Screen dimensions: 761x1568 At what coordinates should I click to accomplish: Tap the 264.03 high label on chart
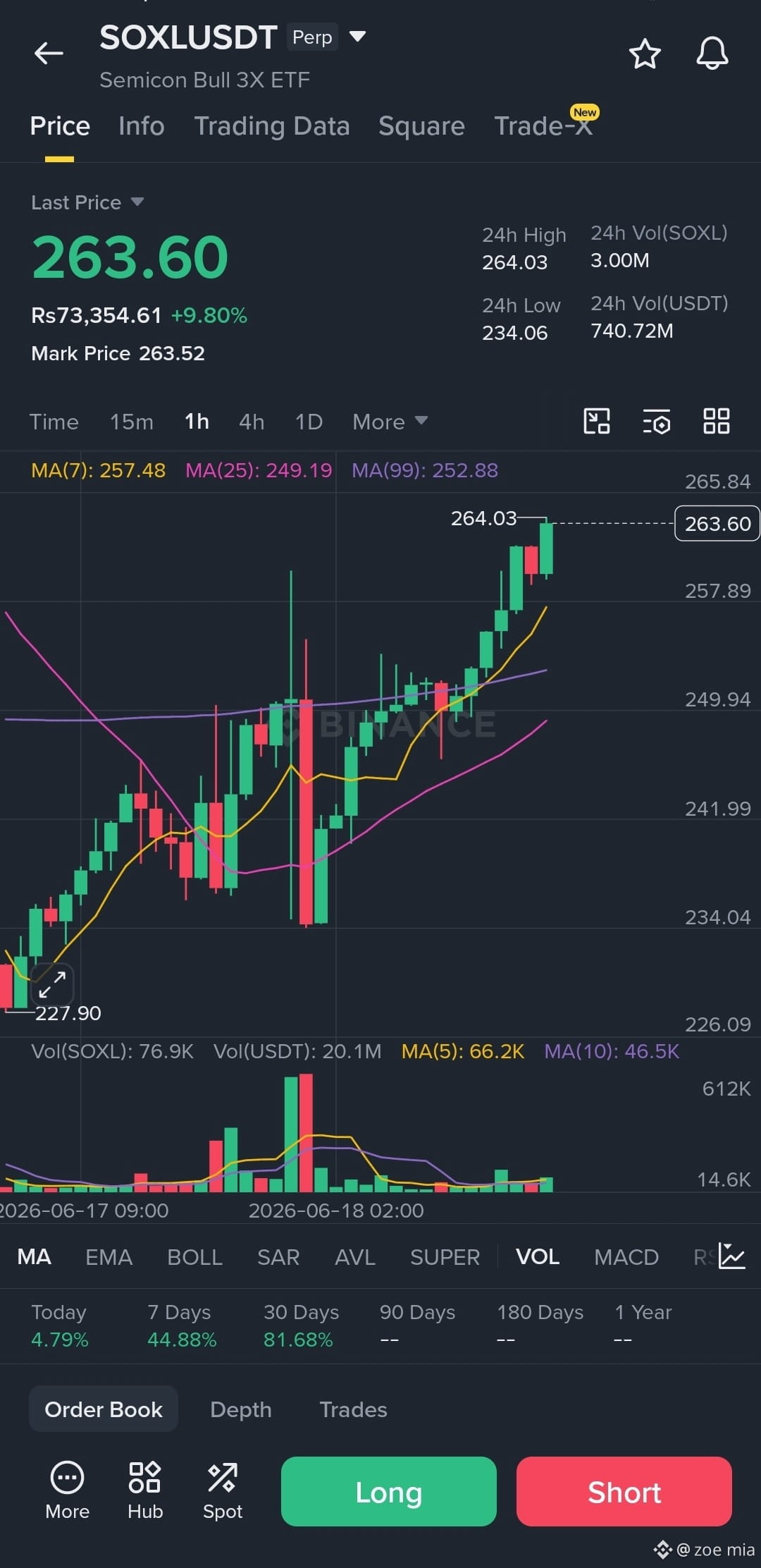(x=483, y=518)
